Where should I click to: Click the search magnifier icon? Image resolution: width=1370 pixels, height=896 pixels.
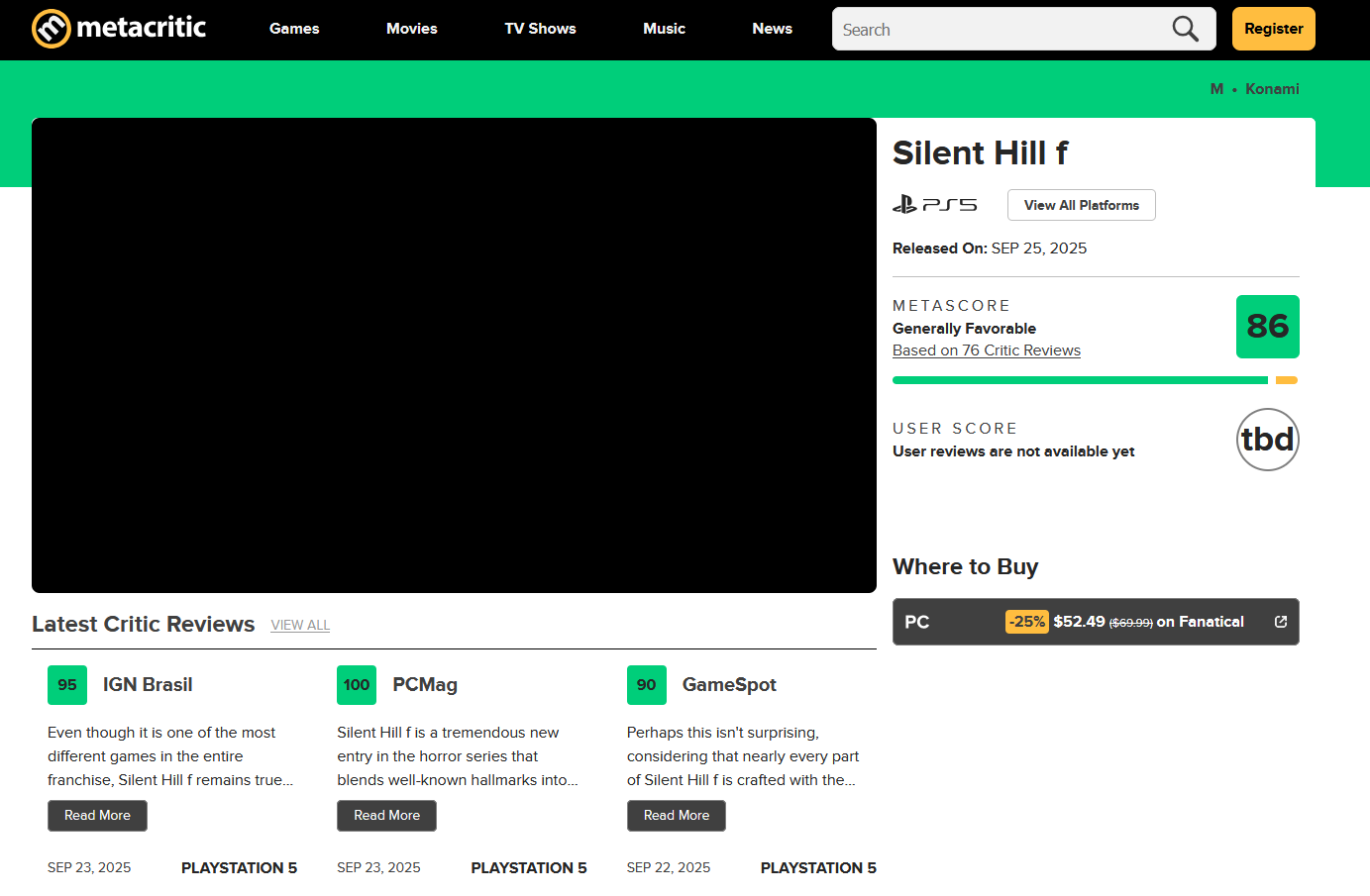tap(1186, 29)
